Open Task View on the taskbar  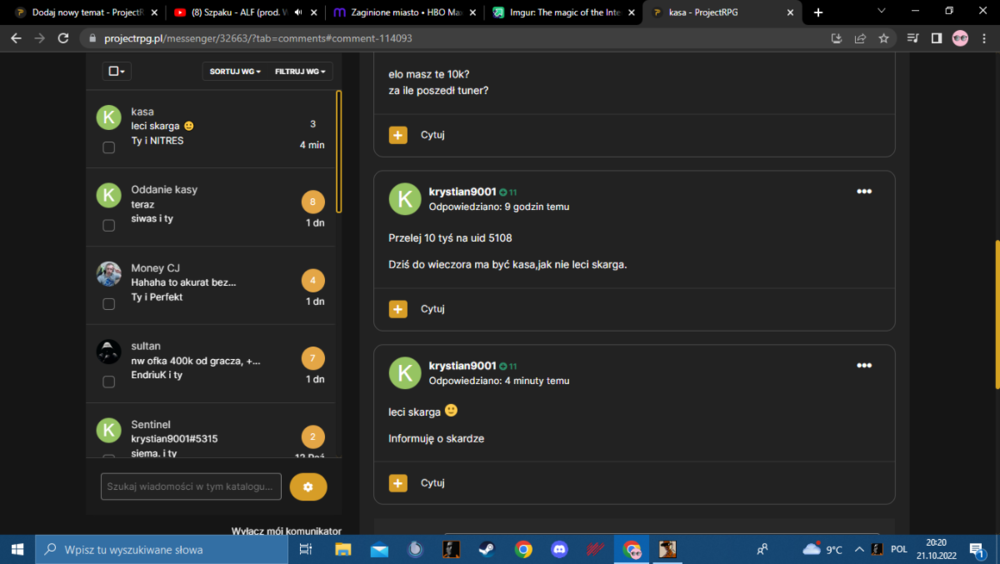(305, 549)
